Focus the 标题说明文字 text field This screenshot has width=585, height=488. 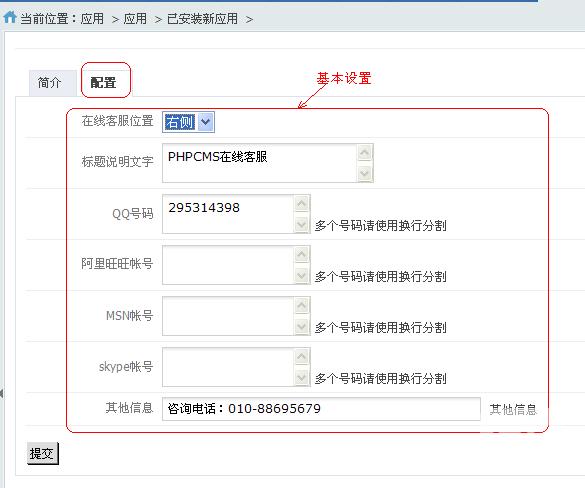click(260, 163)
